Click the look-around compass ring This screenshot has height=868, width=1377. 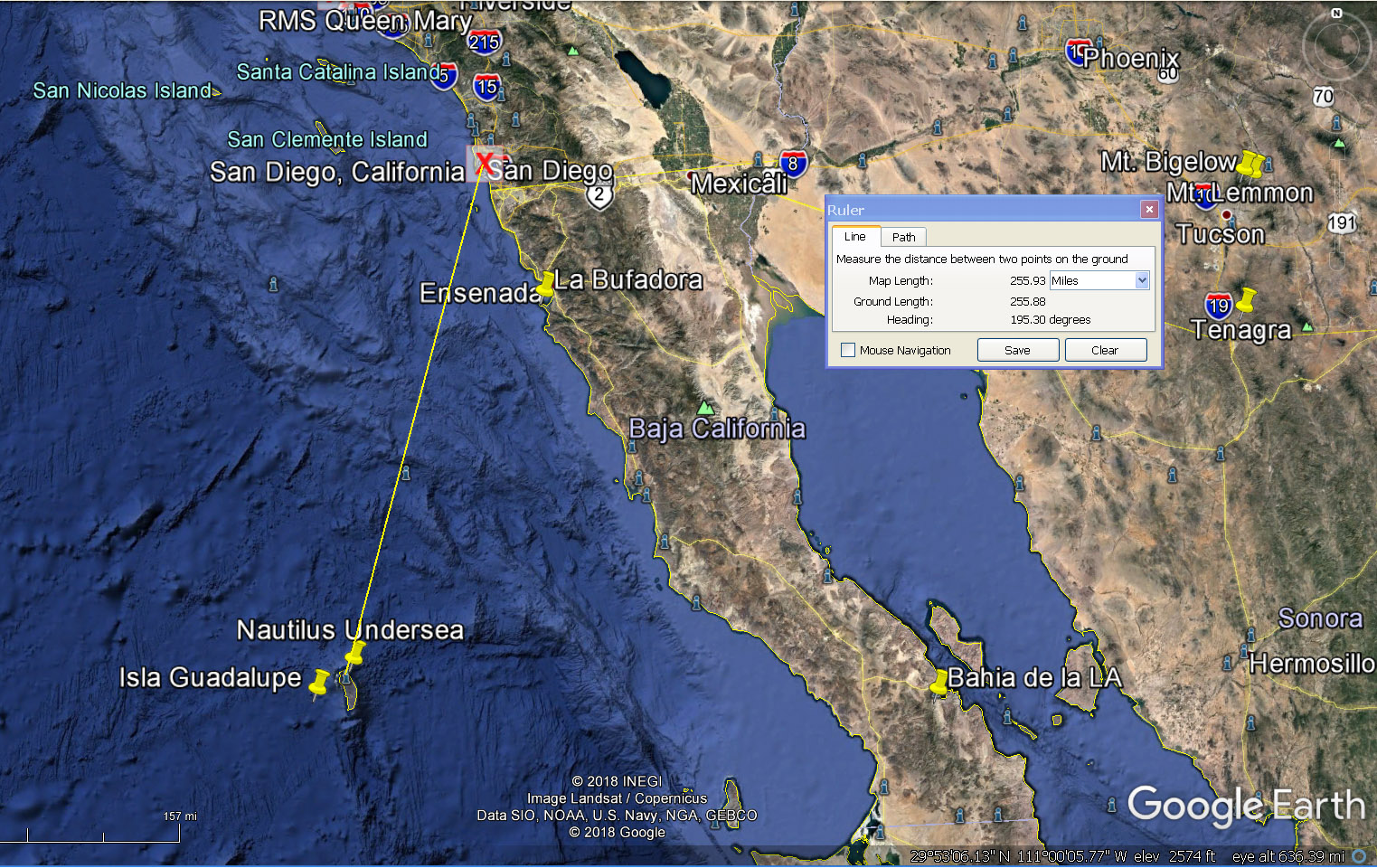(x=1336, y=46)
